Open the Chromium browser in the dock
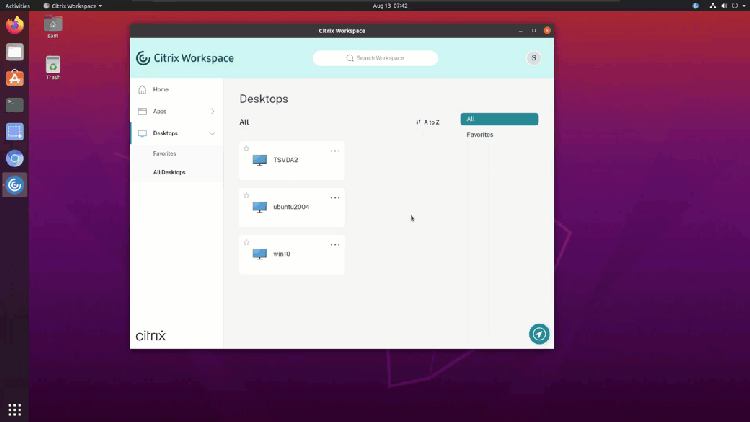This screenshot has width=750, height=422. tap(15, 158)
